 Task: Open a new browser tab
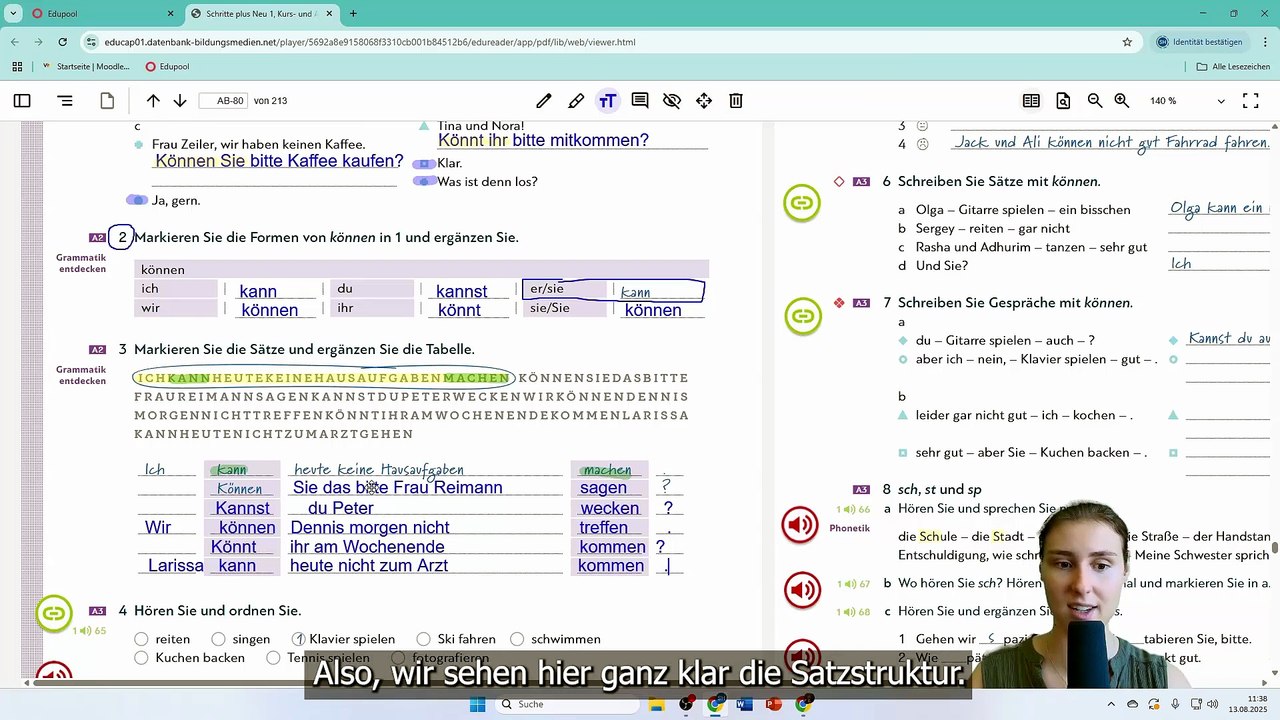click(x=353, y=14)
